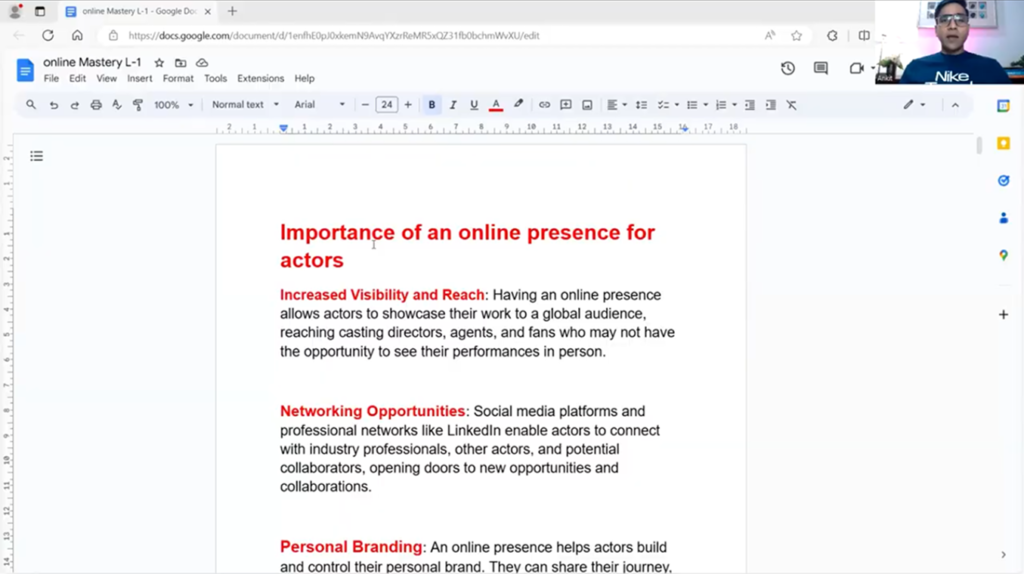Open Google Keep in side panel
This screenshot has width=1024, height=574.
[1003, 144]
